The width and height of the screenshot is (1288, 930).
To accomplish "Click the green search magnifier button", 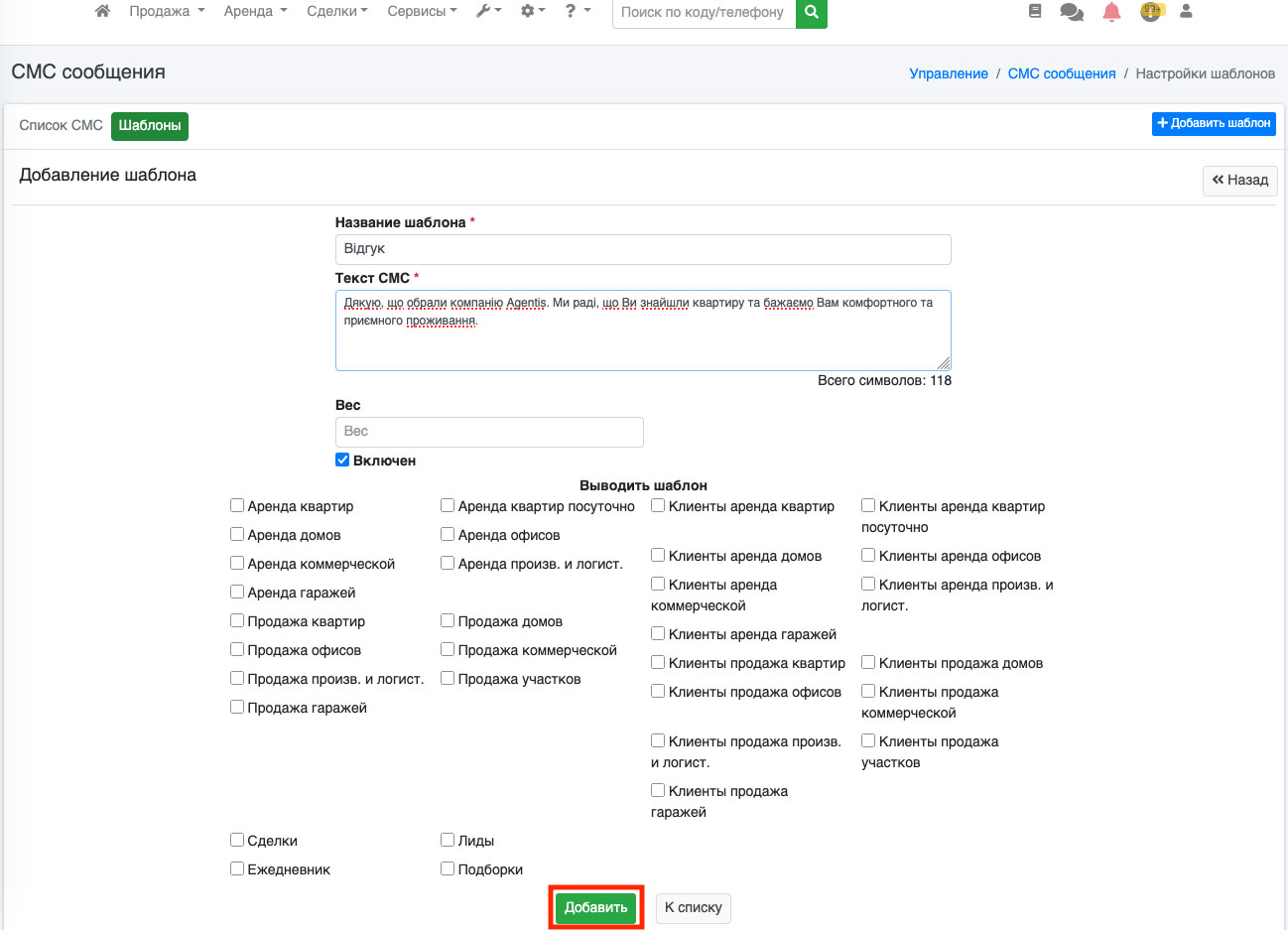I will coord(811,12).
